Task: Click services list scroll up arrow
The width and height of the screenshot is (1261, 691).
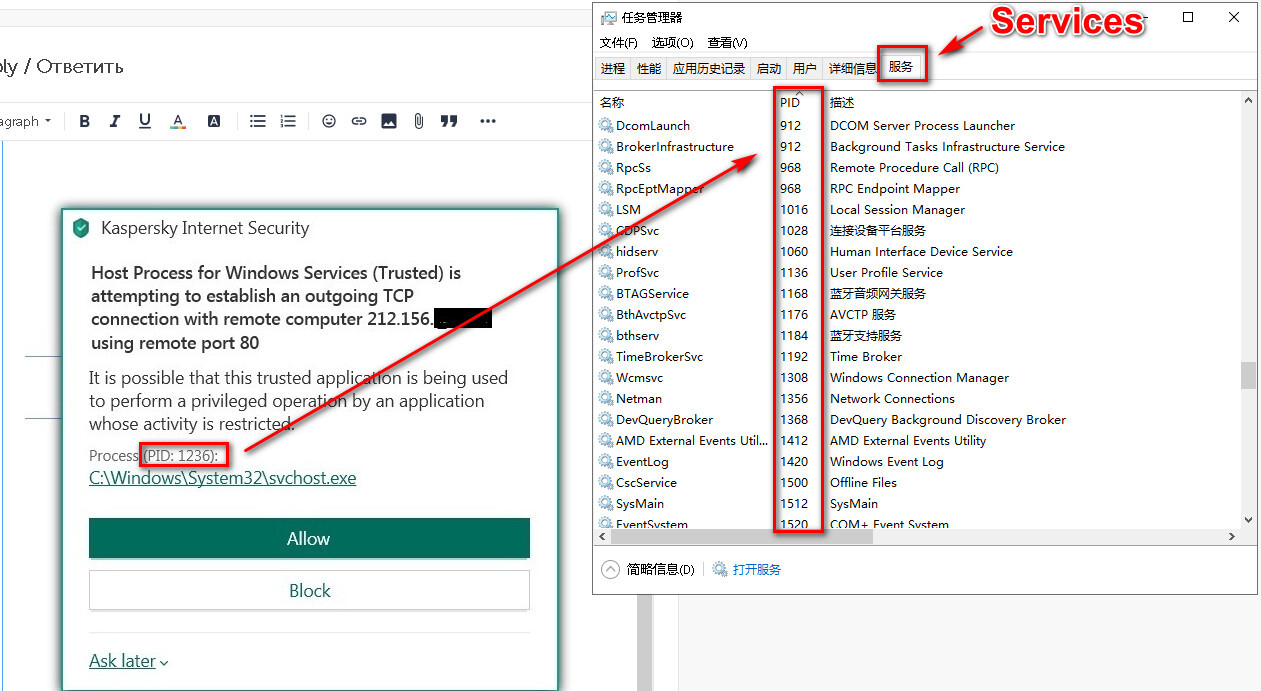Action: pos(1248,101)
